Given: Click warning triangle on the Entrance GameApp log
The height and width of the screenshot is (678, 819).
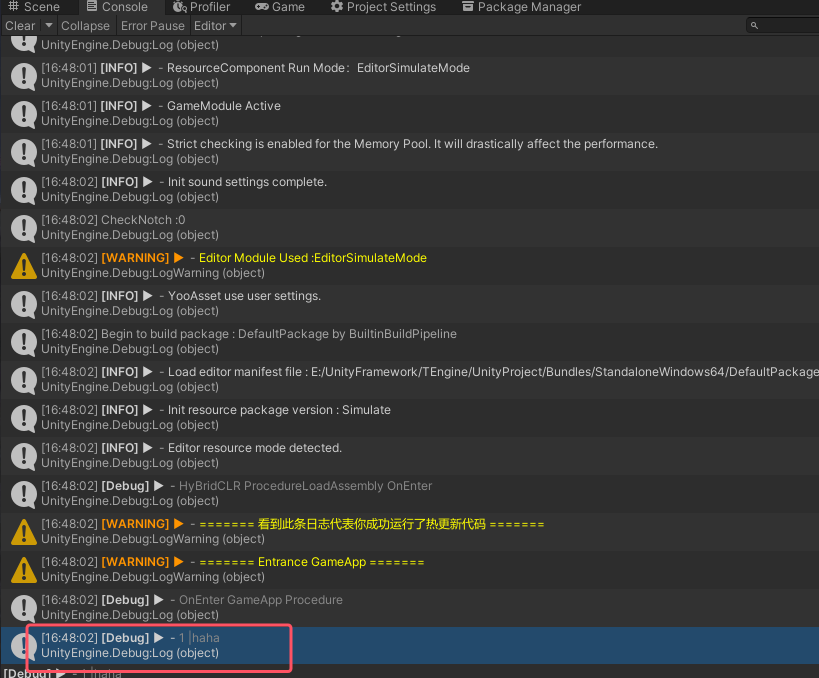Looking at the screenshot, I should tap(22, 569).
